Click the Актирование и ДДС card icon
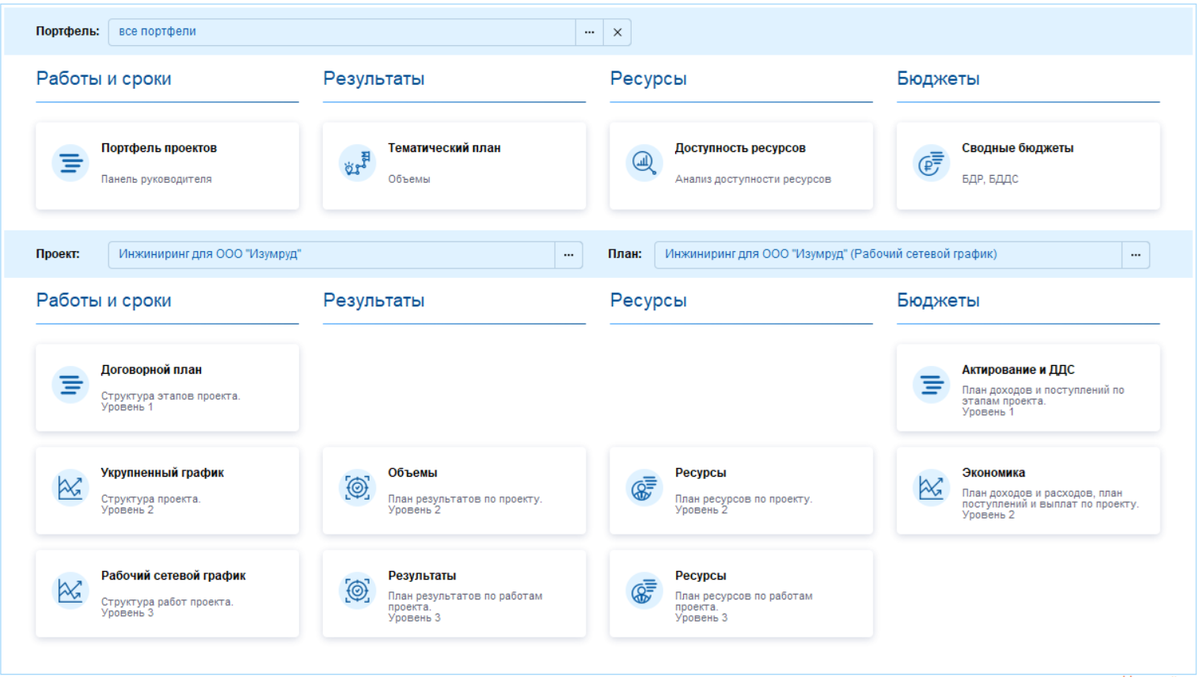 tap(931, 385)
